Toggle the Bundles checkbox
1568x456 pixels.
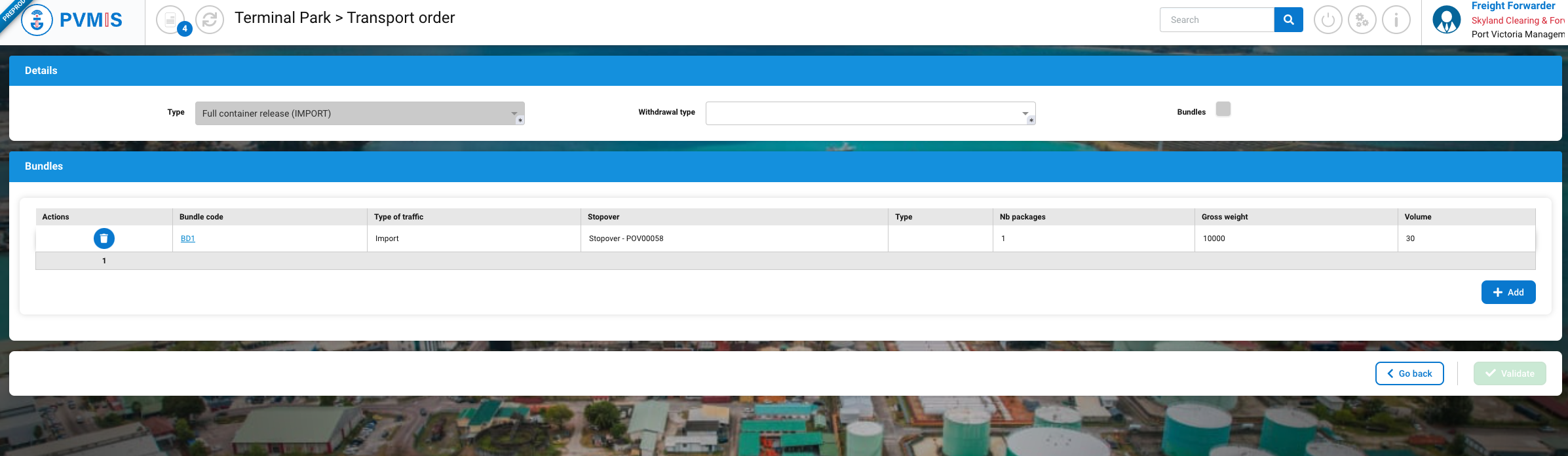(1223, 109)
